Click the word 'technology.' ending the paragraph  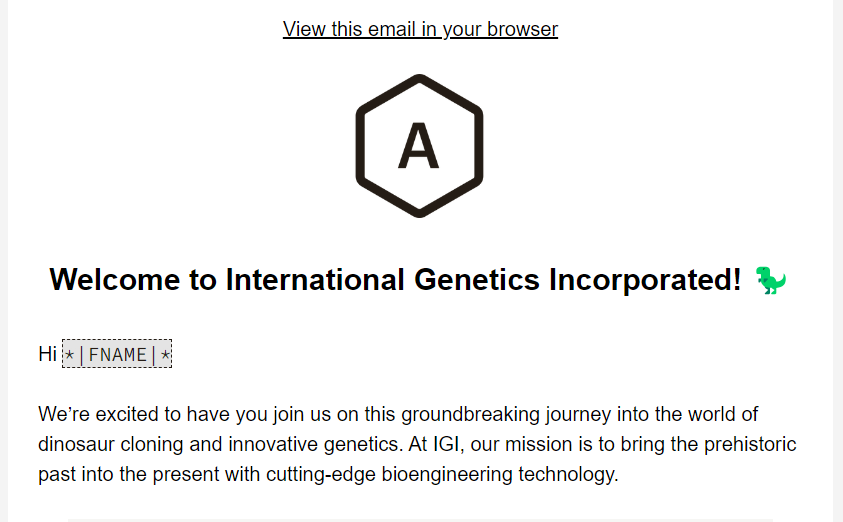click(x=568, y=475)
